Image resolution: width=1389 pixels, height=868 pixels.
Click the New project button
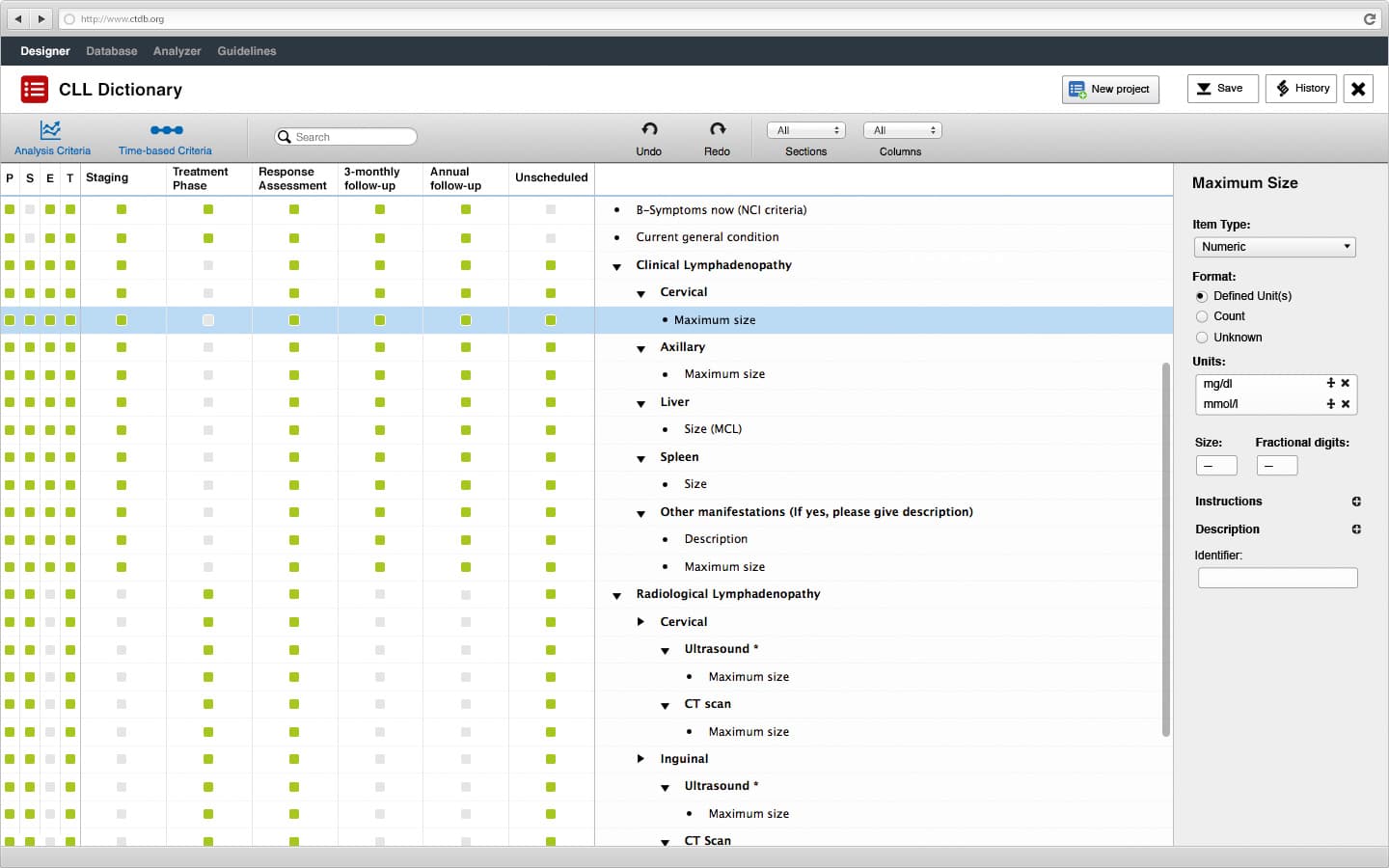pyautogui.click(x=1110, y=89)
